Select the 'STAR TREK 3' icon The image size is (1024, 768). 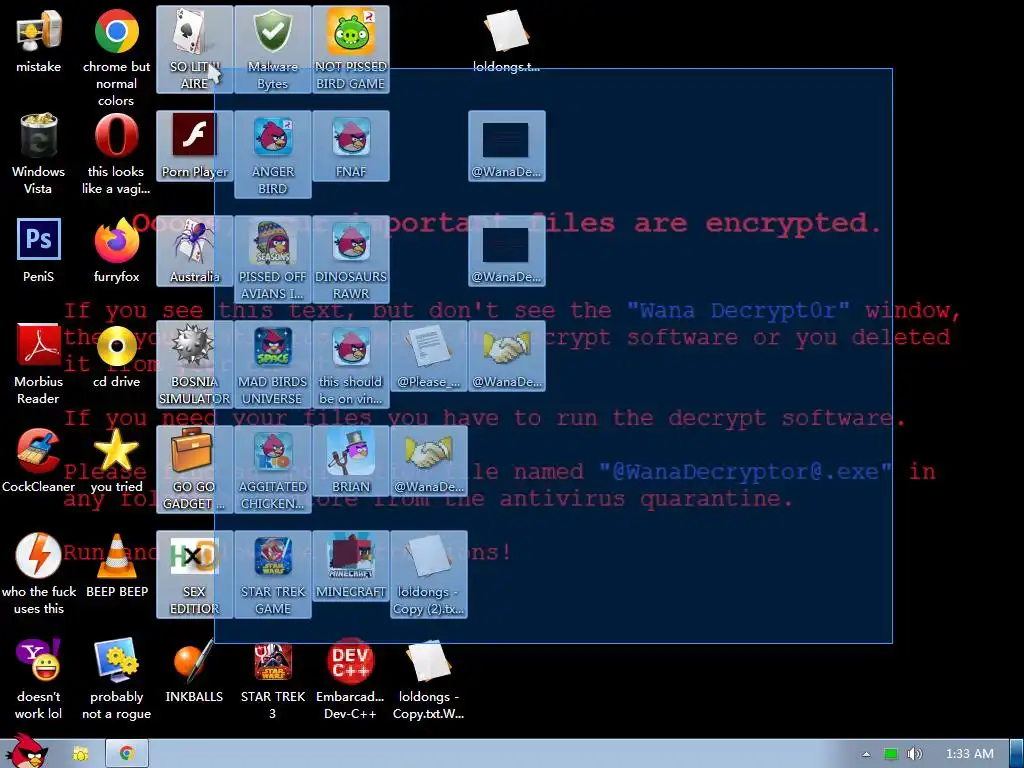[x=273, y=680]
